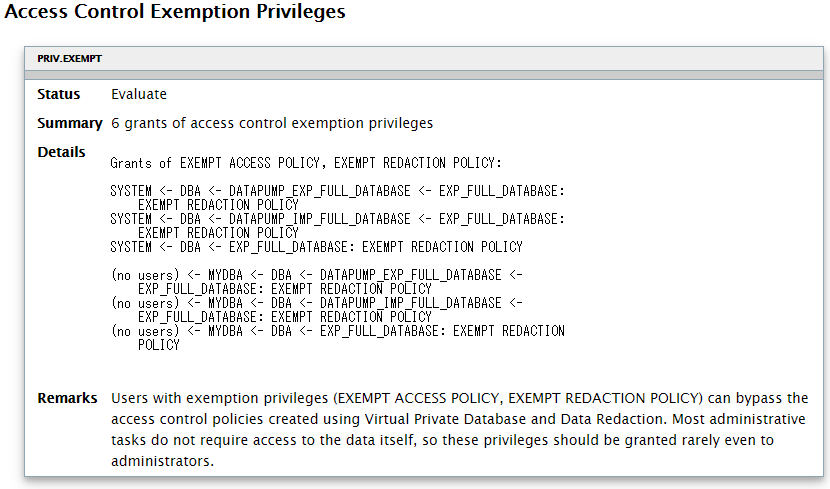Screen dimensions: 830x489
Task: Click the Access Control Exemption Privileges heading
Action: 175,13
